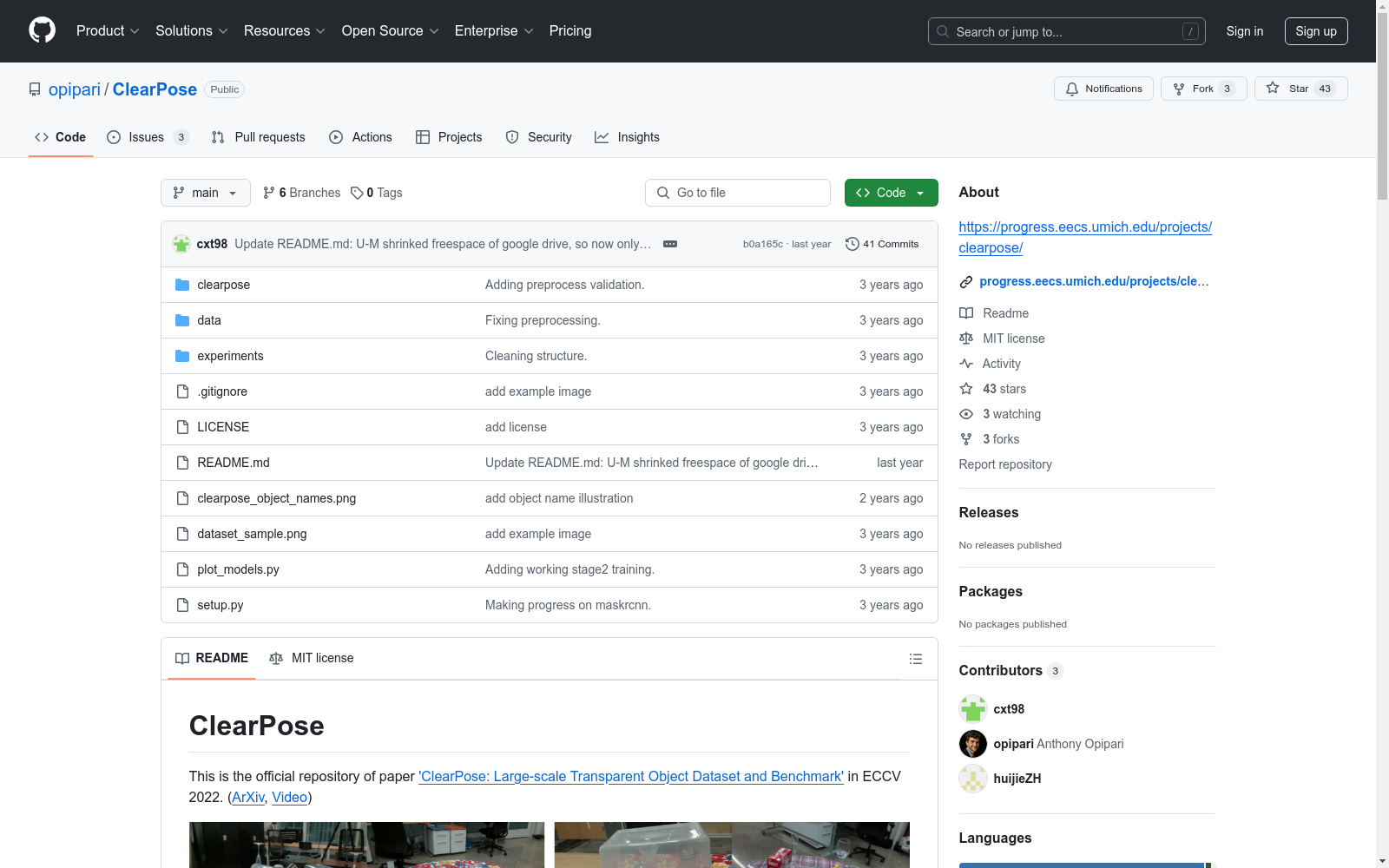
Task: Click the Star repository button
Action: (1300, 89)
